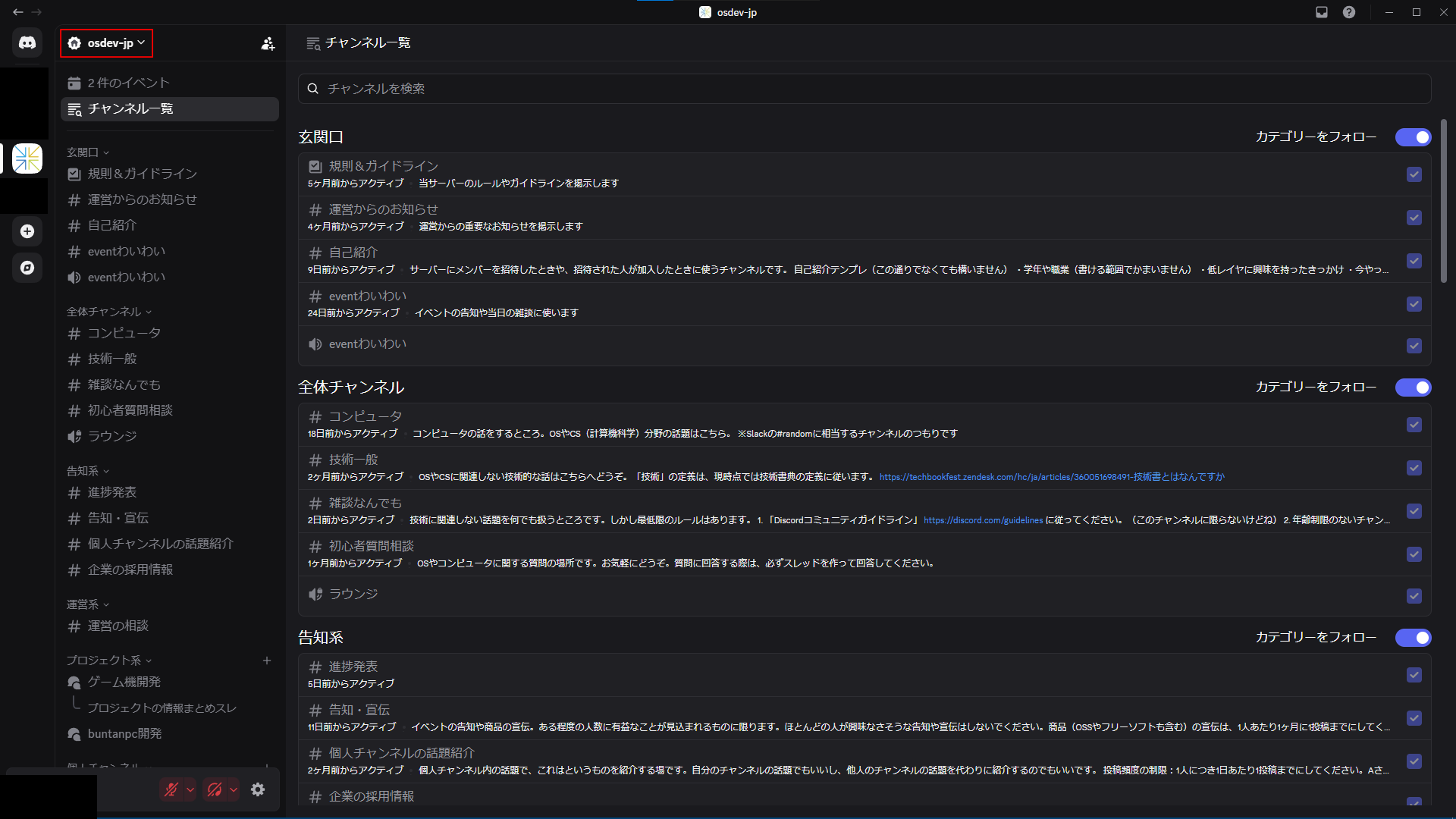The width and height of the screenshot is (1456, 819).
Task: Open the techbookfest zendesk link
Action: [x=1052, y=477]
